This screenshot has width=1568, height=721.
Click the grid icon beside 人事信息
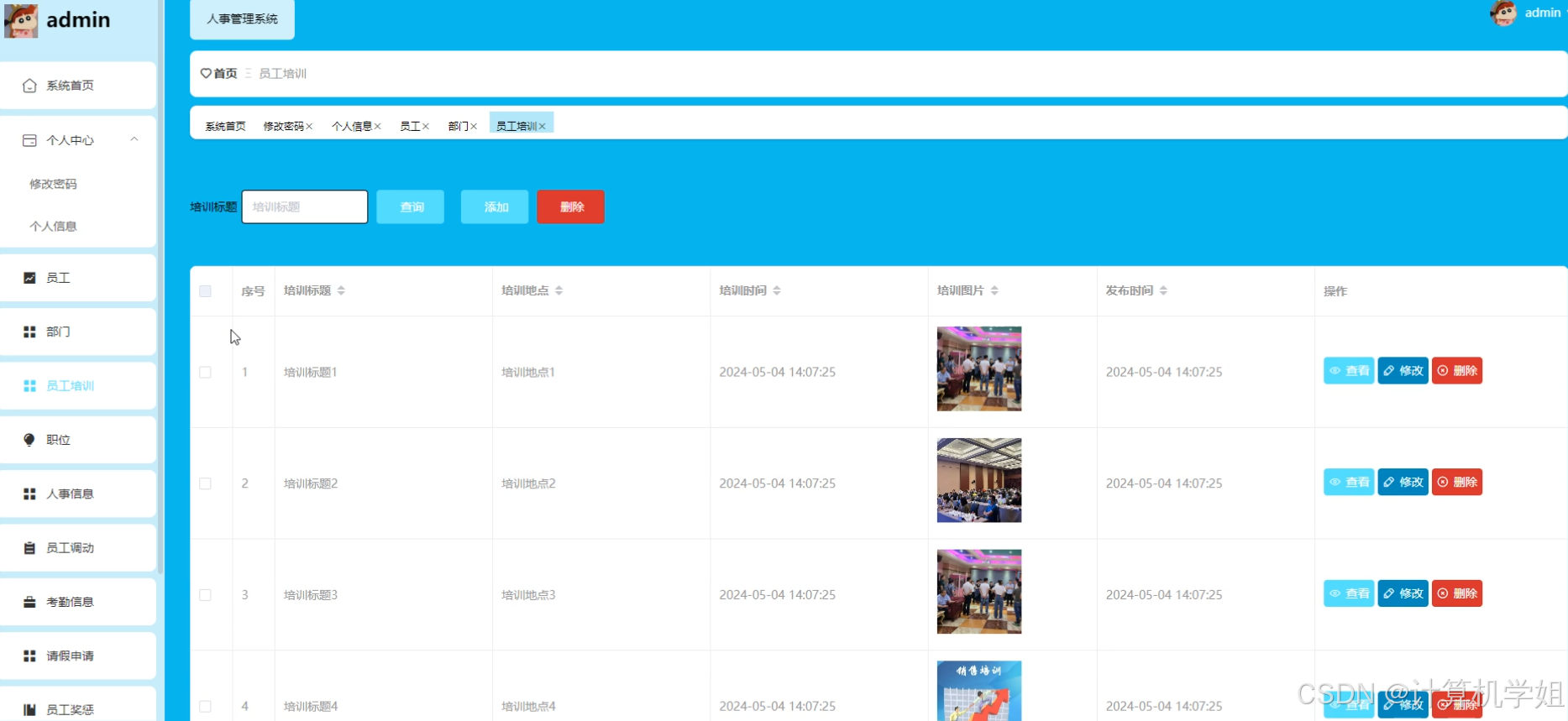pos(29,494)
